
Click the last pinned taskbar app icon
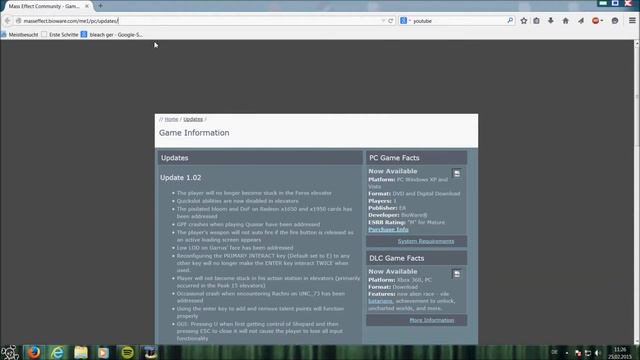coord(150,352)
